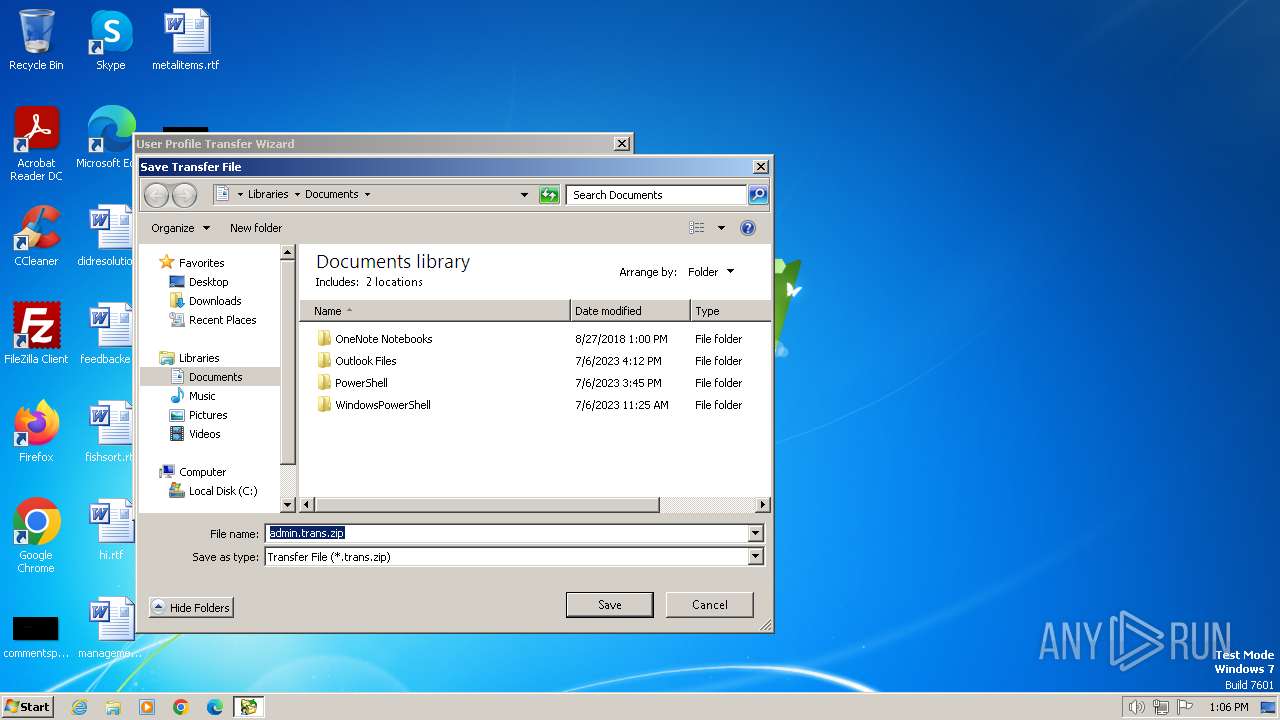Open the Help question mark icon
The height and width of the screenshot is (720, 1280).
pos(747,228)
